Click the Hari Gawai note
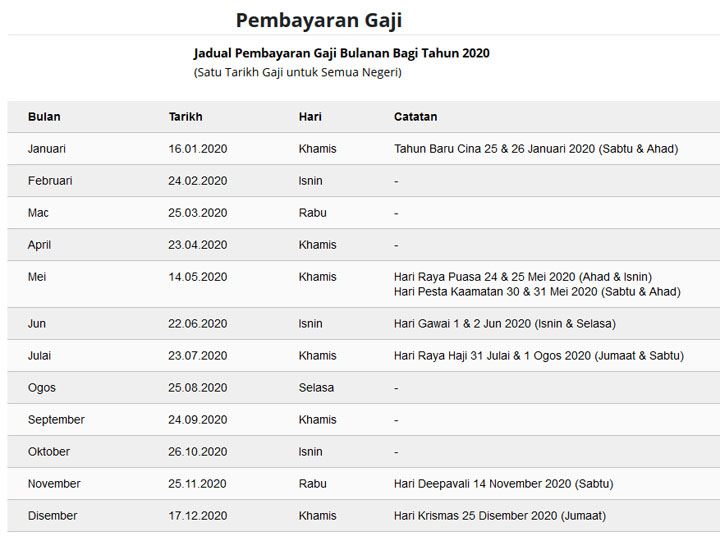Screen dimensions: 720x541 [x=505, y=324]
